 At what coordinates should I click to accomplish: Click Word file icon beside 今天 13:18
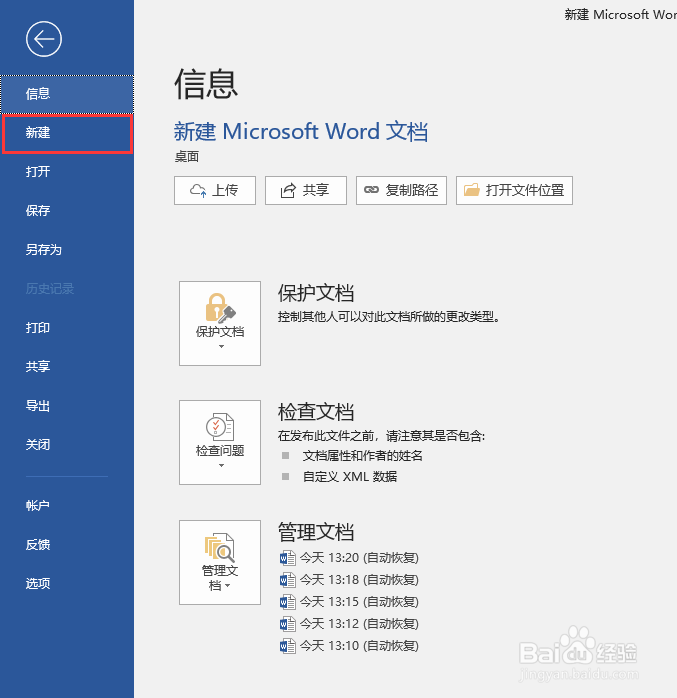[288, 580]
